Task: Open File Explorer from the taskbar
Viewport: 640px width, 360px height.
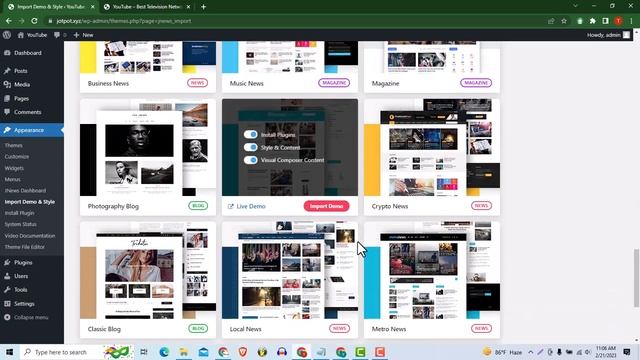Action: 184,352
